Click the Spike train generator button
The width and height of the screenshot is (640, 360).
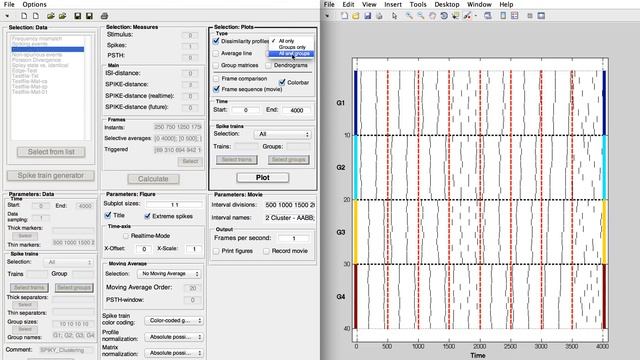[51, 176]
